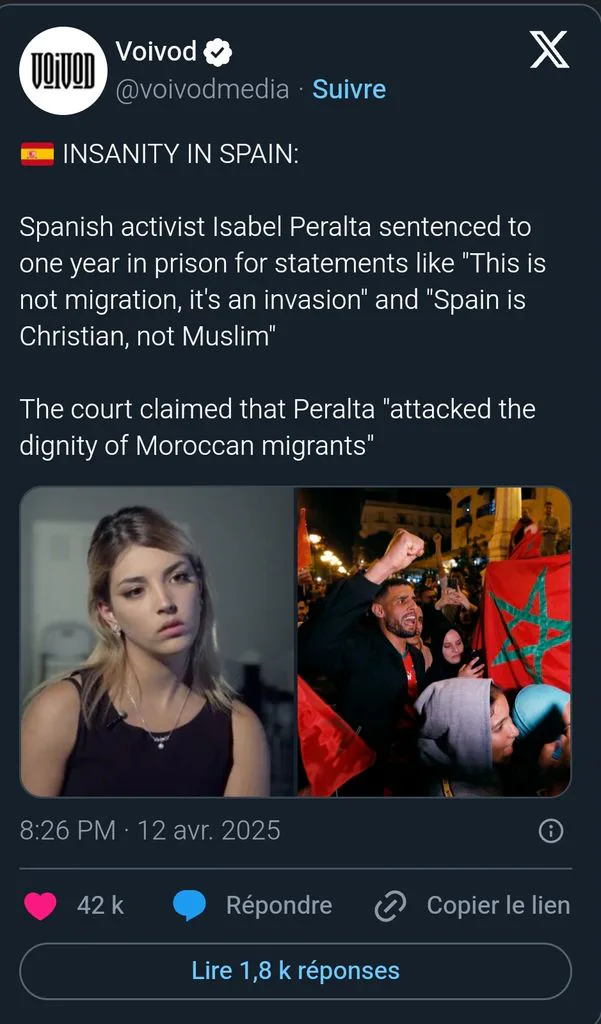This screenshot has height=1024, width=601.
Task: Open the 8:26 PM 12 avr. 2025 timestamp
Action: (x=150, y=831)
